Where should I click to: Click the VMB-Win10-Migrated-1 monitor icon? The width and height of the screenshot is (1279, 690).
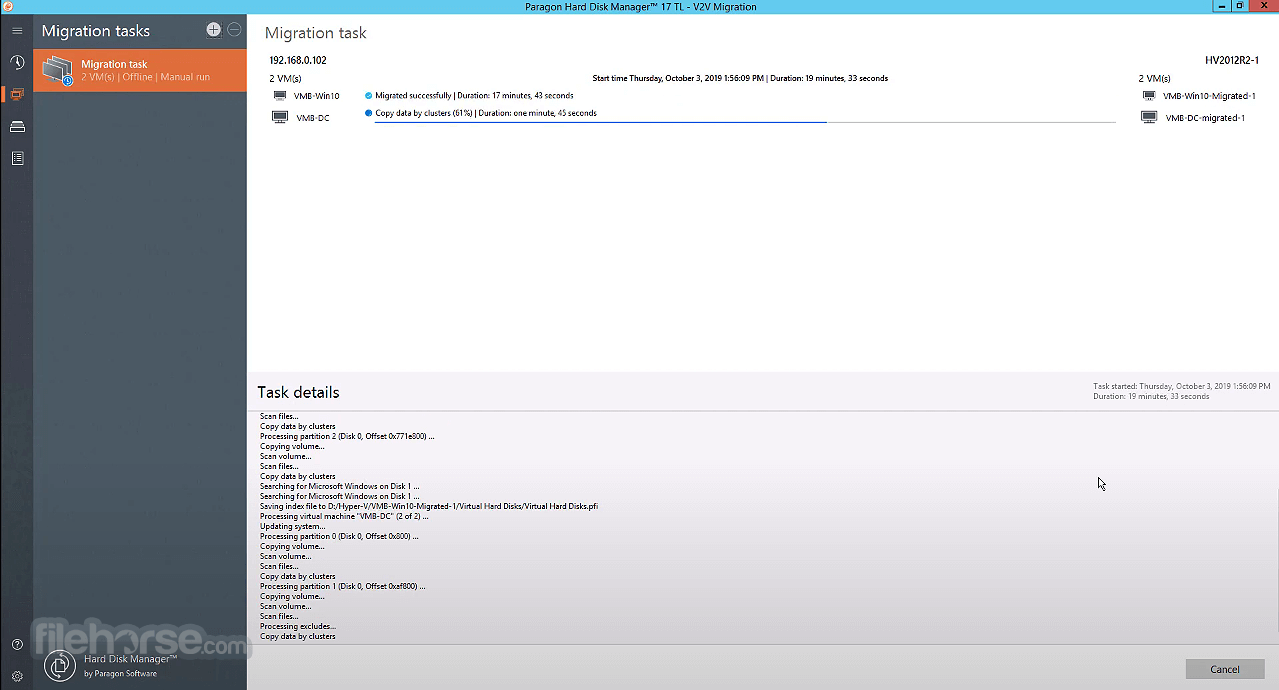1149,96
